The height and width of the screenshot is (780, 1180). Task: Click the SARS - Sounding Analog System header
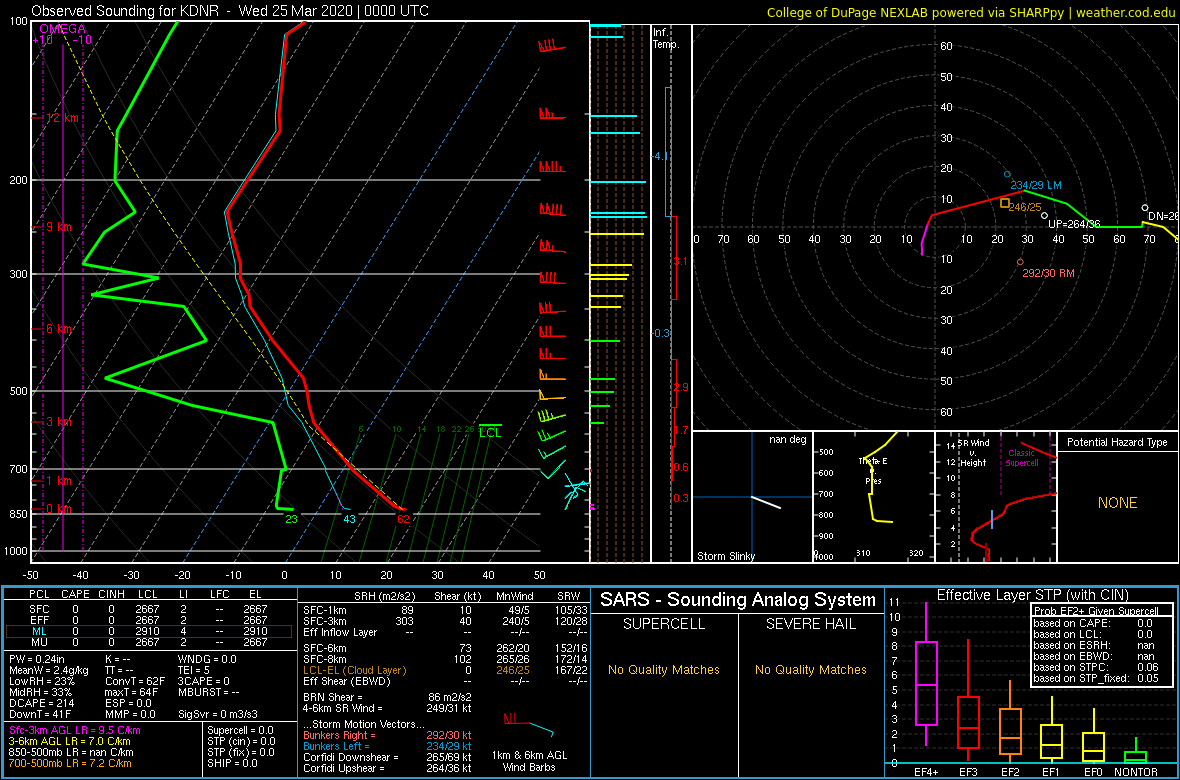(x=738, y=600)
